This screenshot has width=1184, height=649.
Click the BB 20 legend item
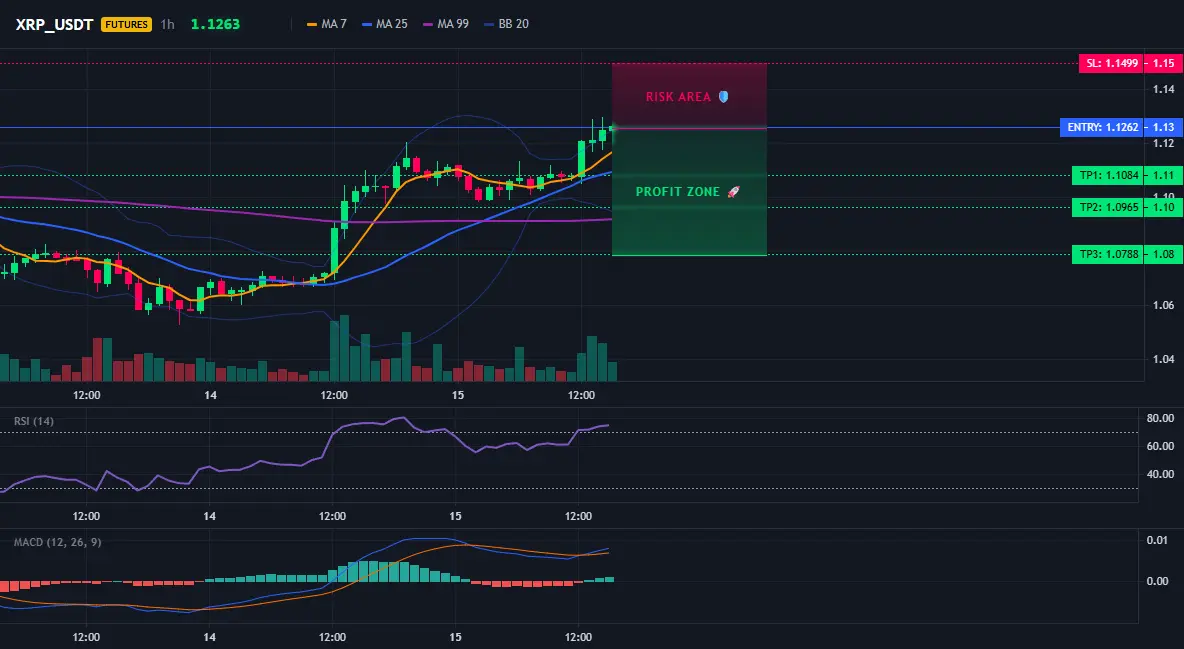coord(507,24)
